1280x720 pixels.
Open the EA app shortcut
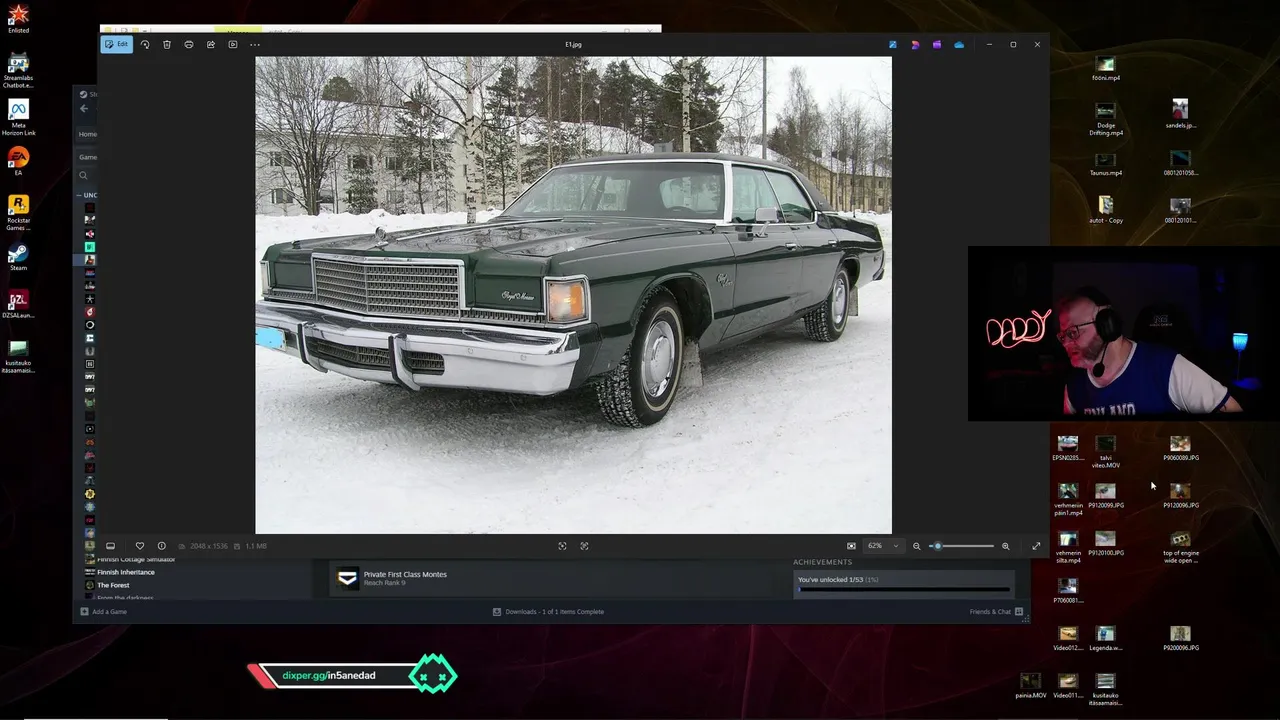tap(18, 161)
